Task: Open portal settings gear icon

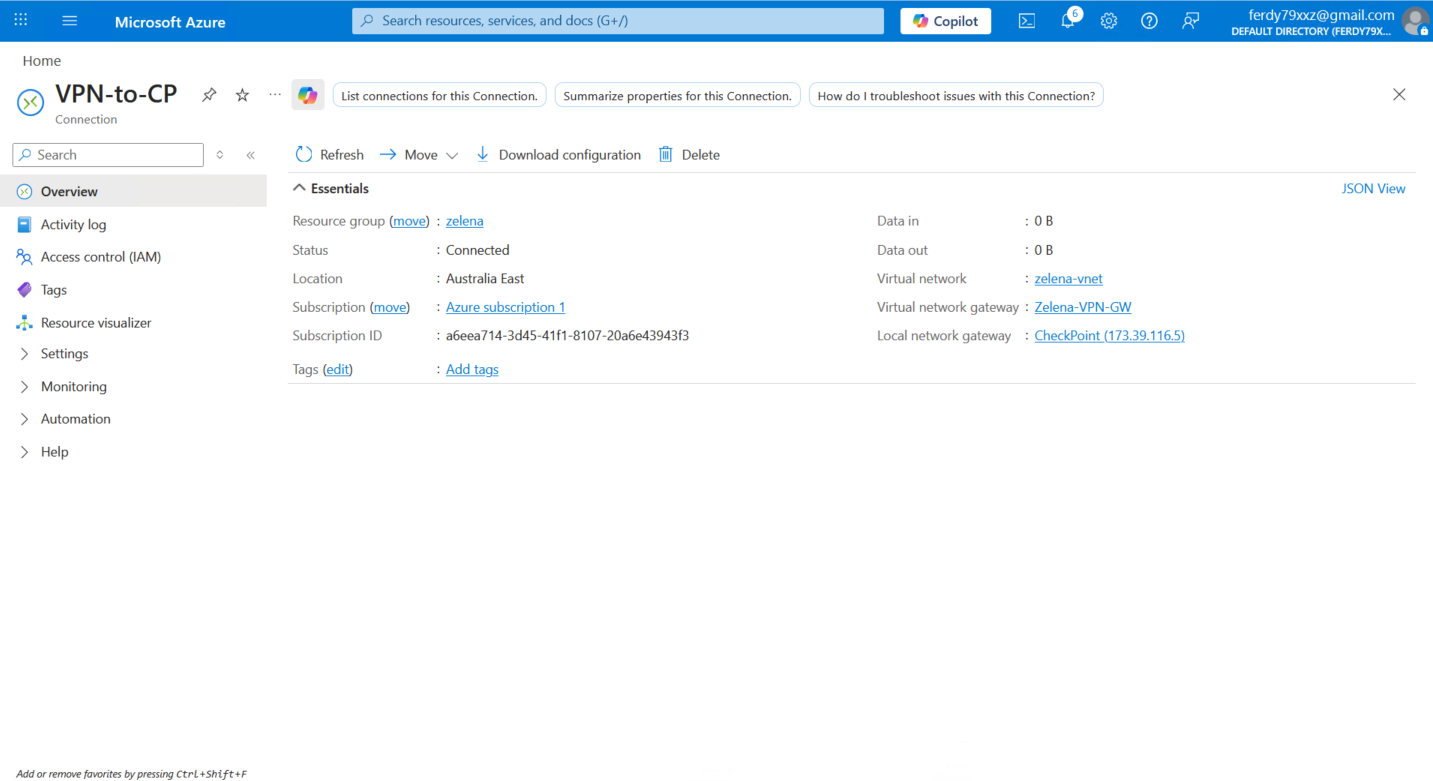Action: tap(1108, 21)
